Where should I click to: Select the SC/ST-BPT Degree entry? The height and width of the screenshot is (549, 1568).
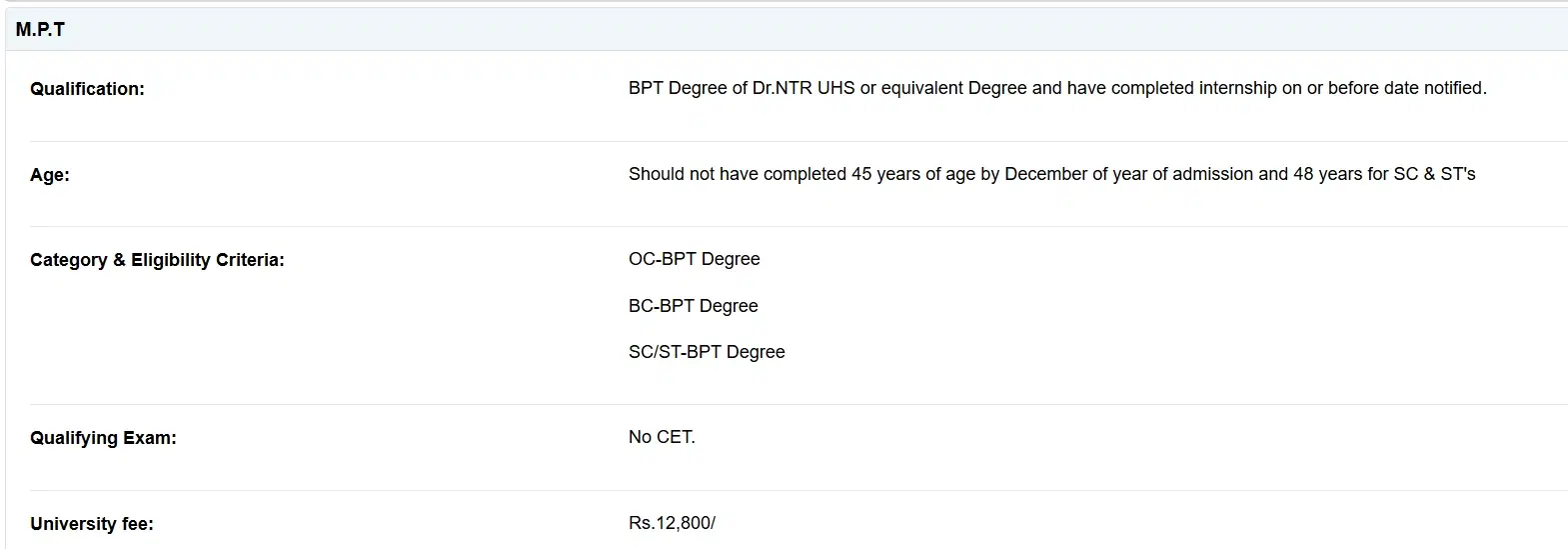(707, 352)
